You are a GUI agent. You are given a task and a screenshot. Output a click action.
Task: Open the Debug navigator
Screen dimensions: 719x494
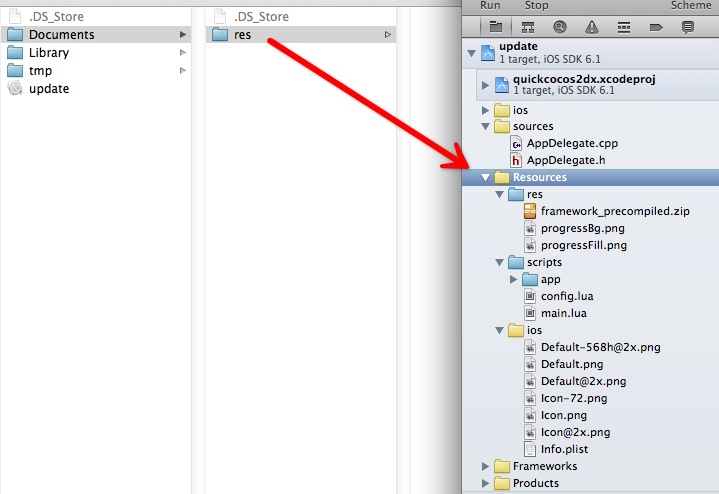coord(623,28)
